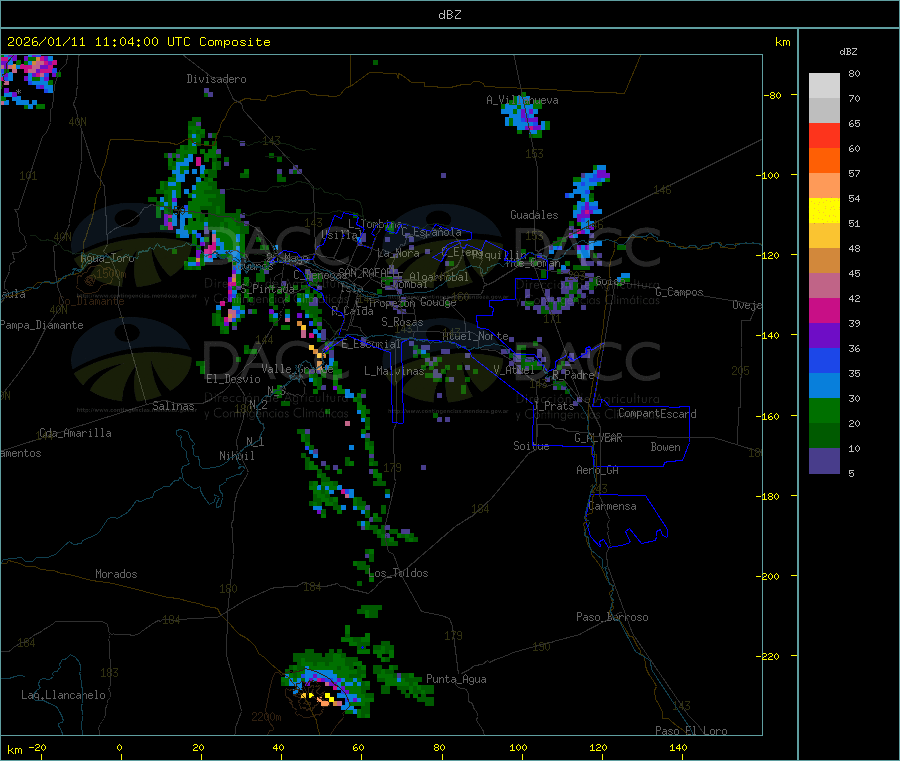Screen dimensions: 900x761
Task: Click the R_Padre label
Action: pyautogui.click(x=573, y=375)
